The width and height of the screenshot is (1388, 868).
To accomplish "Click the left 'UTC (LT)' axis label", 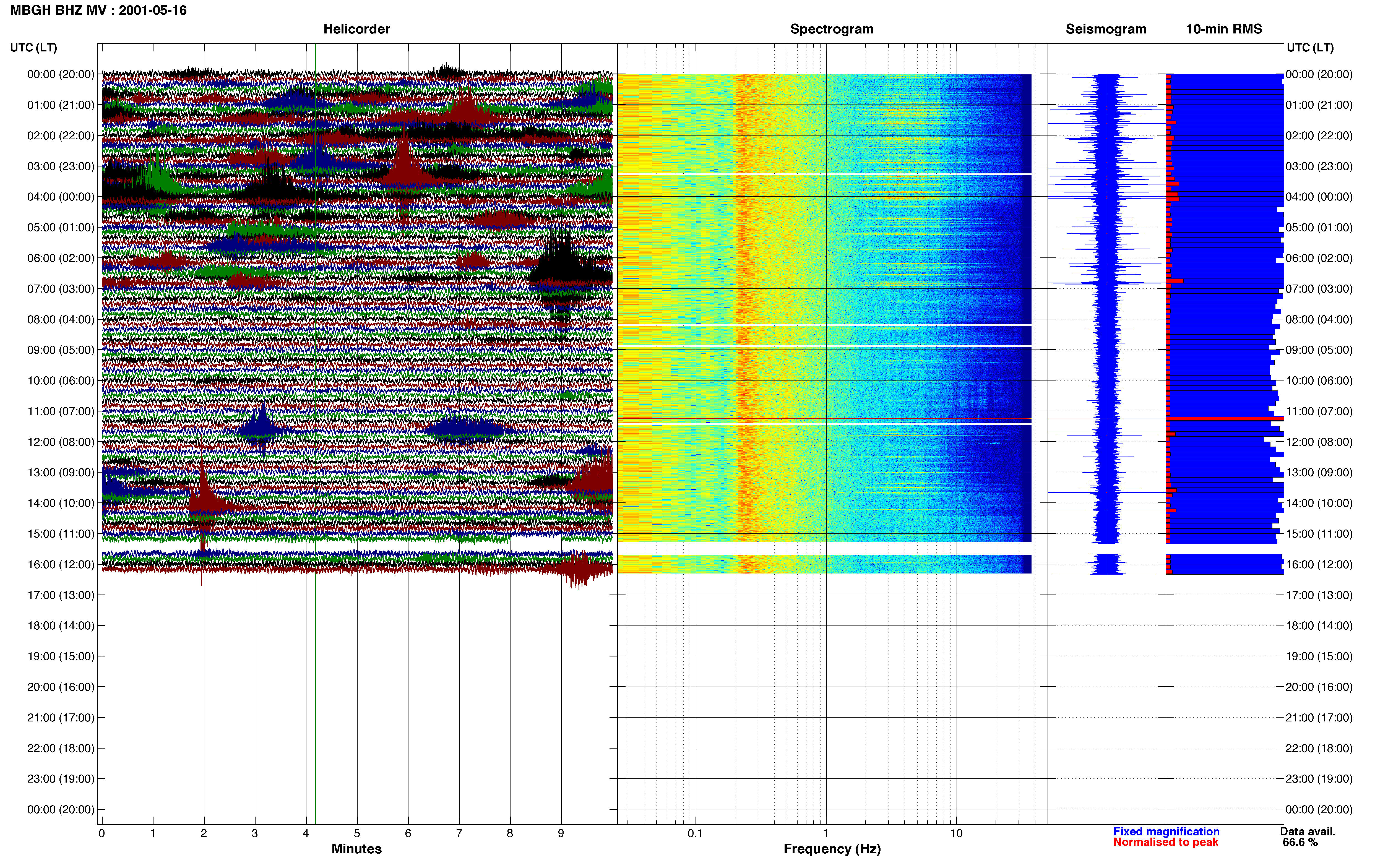I will pyautogui.click(x=33, y=48).
